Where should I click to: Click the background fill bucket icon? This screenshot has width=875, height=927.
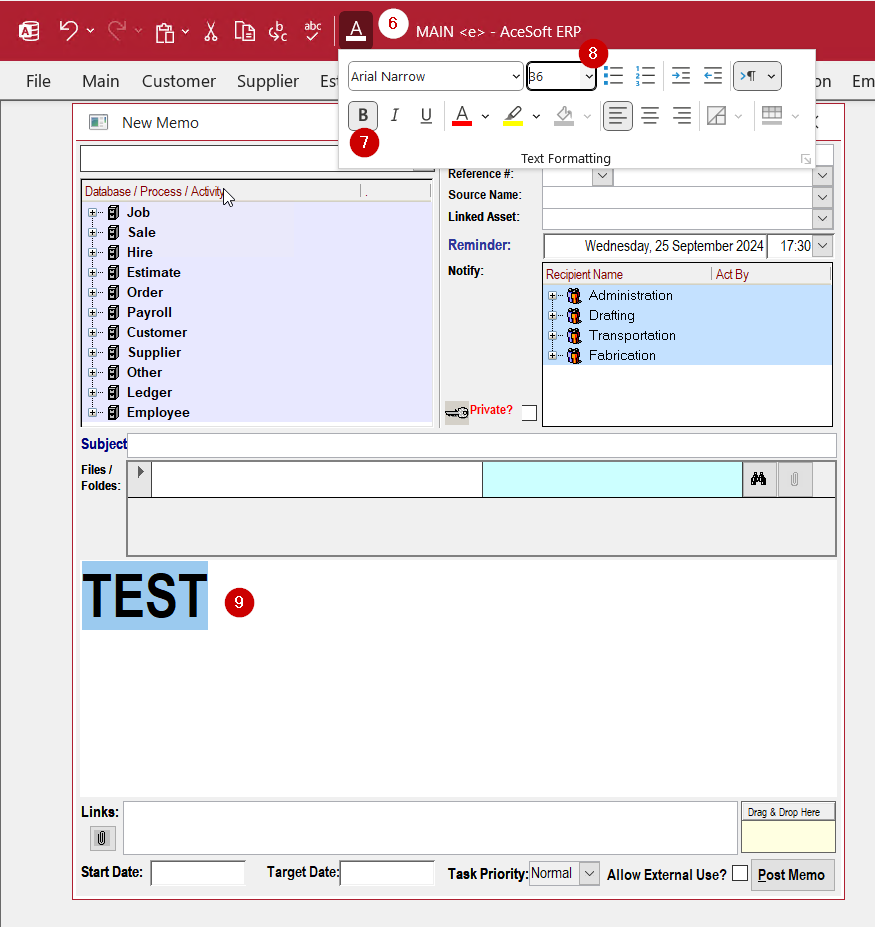[x=564, y=115]
